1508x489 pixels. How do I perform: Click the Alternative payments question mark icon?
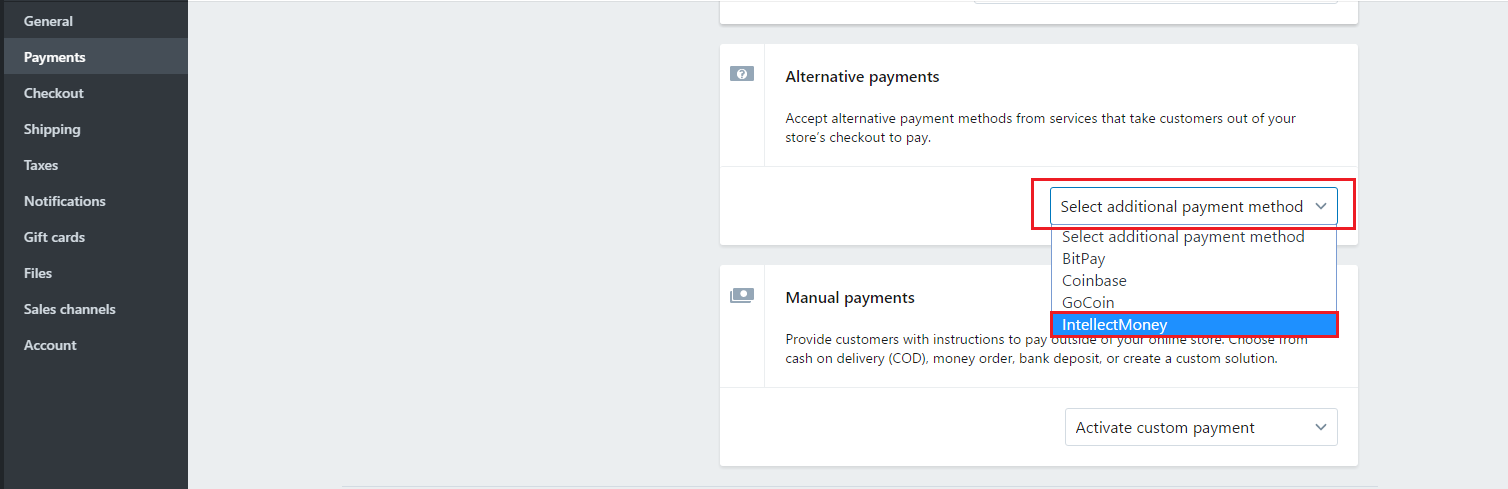[741, 74]
